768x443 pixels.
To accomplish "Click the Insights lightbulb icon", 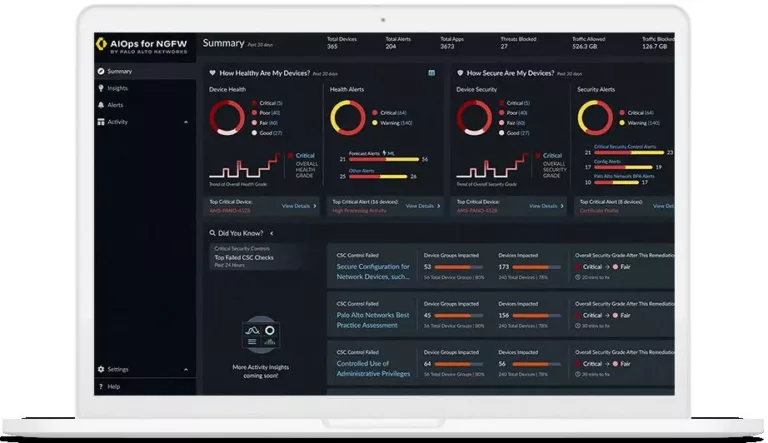I will tap(101, 88).
